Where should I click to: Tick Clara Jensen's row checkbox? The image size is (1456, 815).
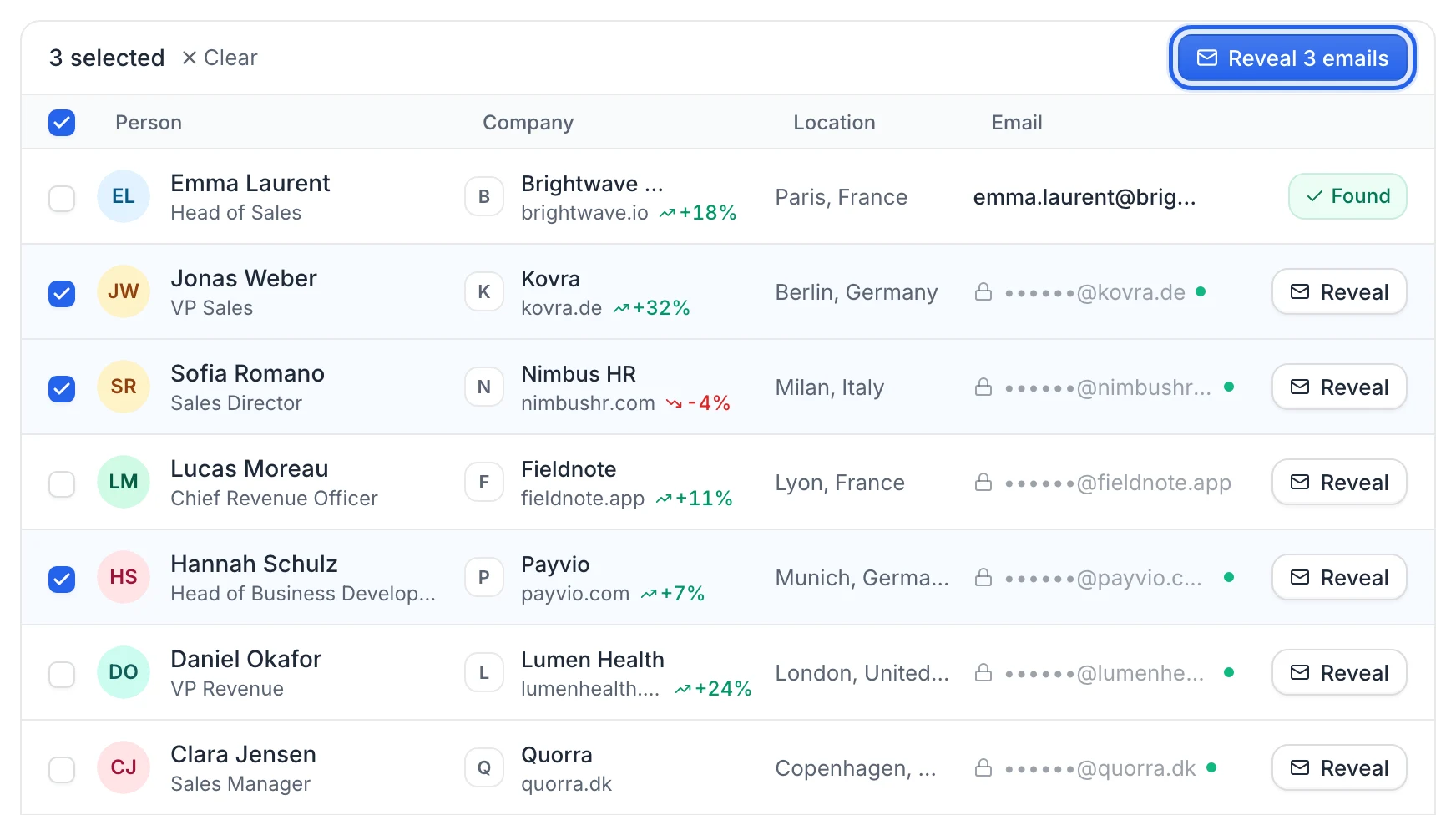[x=62, y=770]
